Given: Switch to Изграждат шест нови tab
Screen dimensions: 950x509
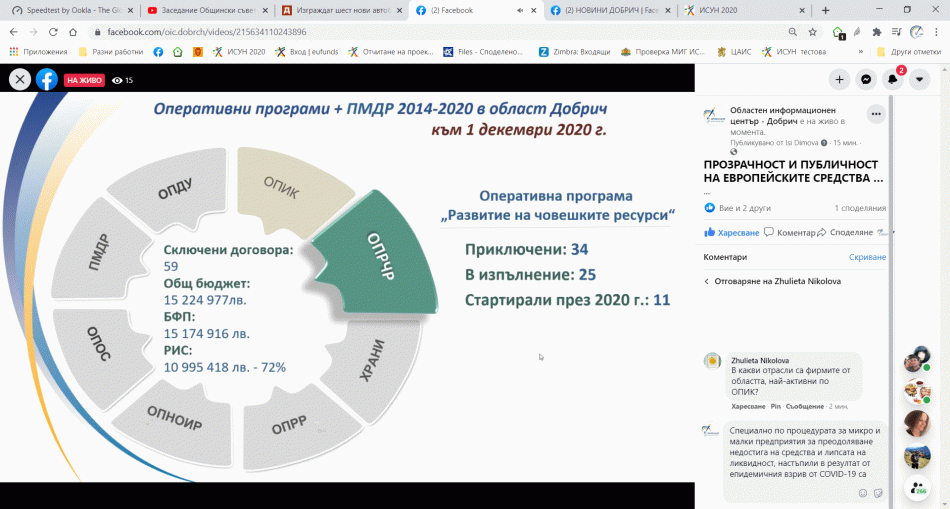Looking at the screenshot, I should (341, 10).
